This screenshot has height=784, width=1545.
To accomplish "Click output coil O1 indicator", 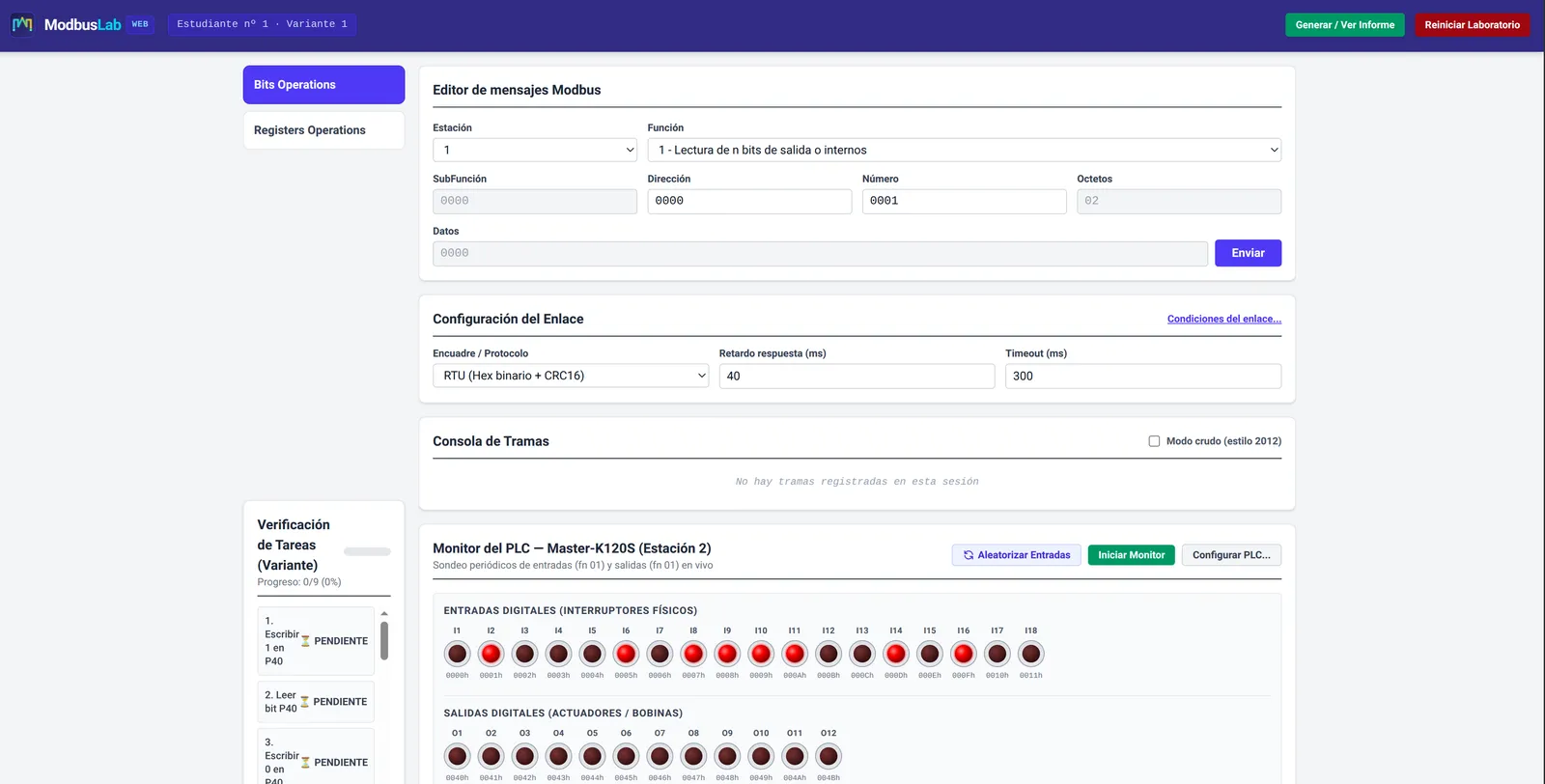I will (x=458, y=756).
